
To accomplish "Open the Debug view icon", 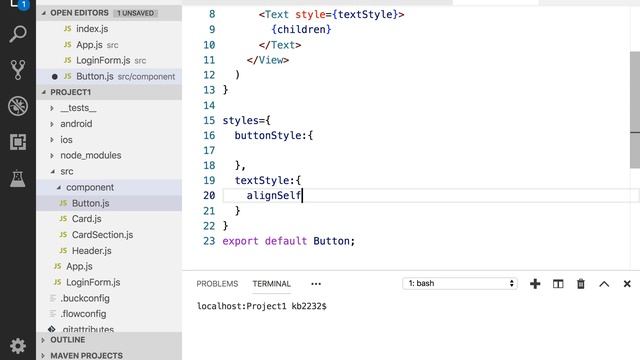I will tap(18, 106).
